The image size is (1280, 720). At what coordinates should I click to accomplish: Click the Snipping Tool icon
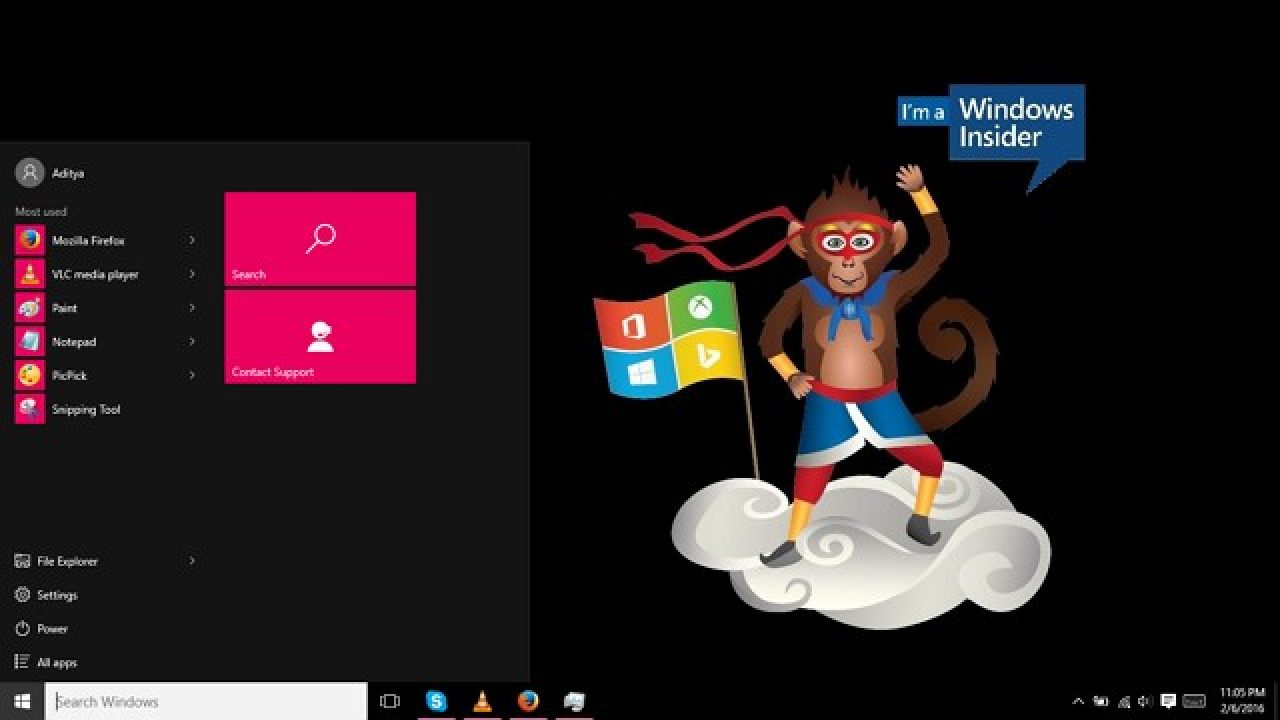[x=30, y=409]
